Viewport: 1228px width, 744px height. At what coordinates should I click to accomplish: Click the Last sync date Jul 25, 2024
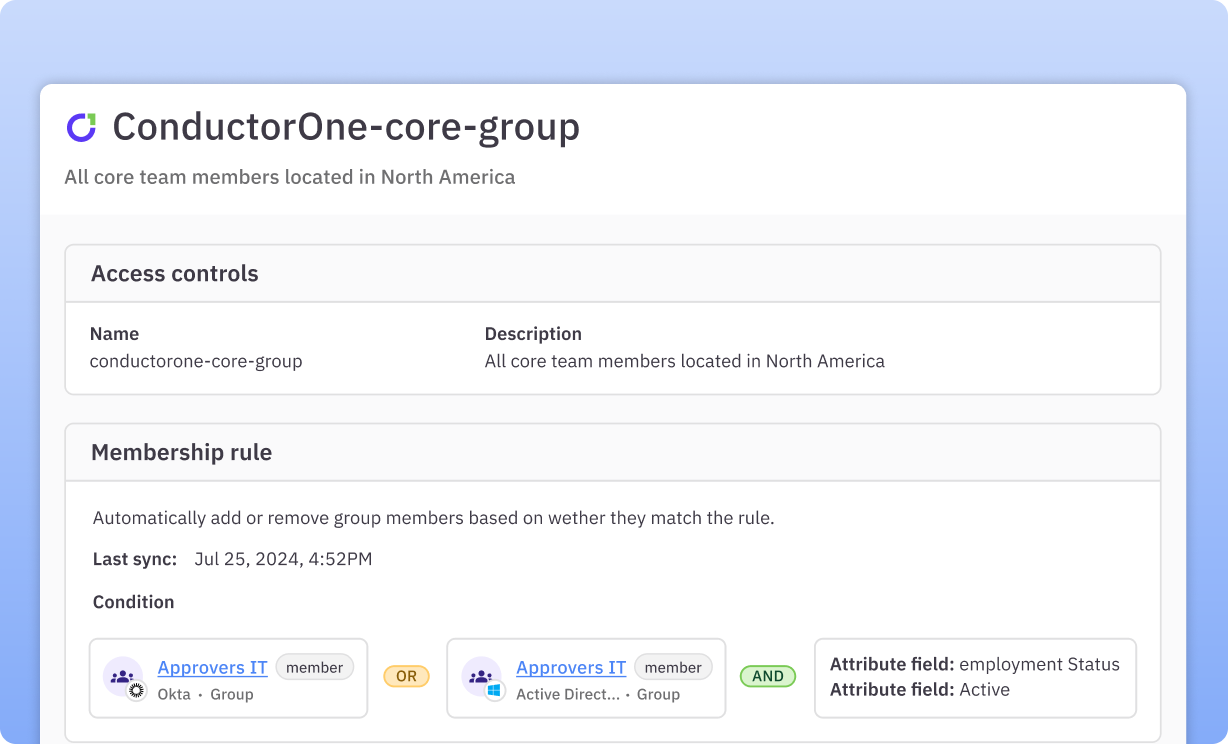tap(283, 559)
